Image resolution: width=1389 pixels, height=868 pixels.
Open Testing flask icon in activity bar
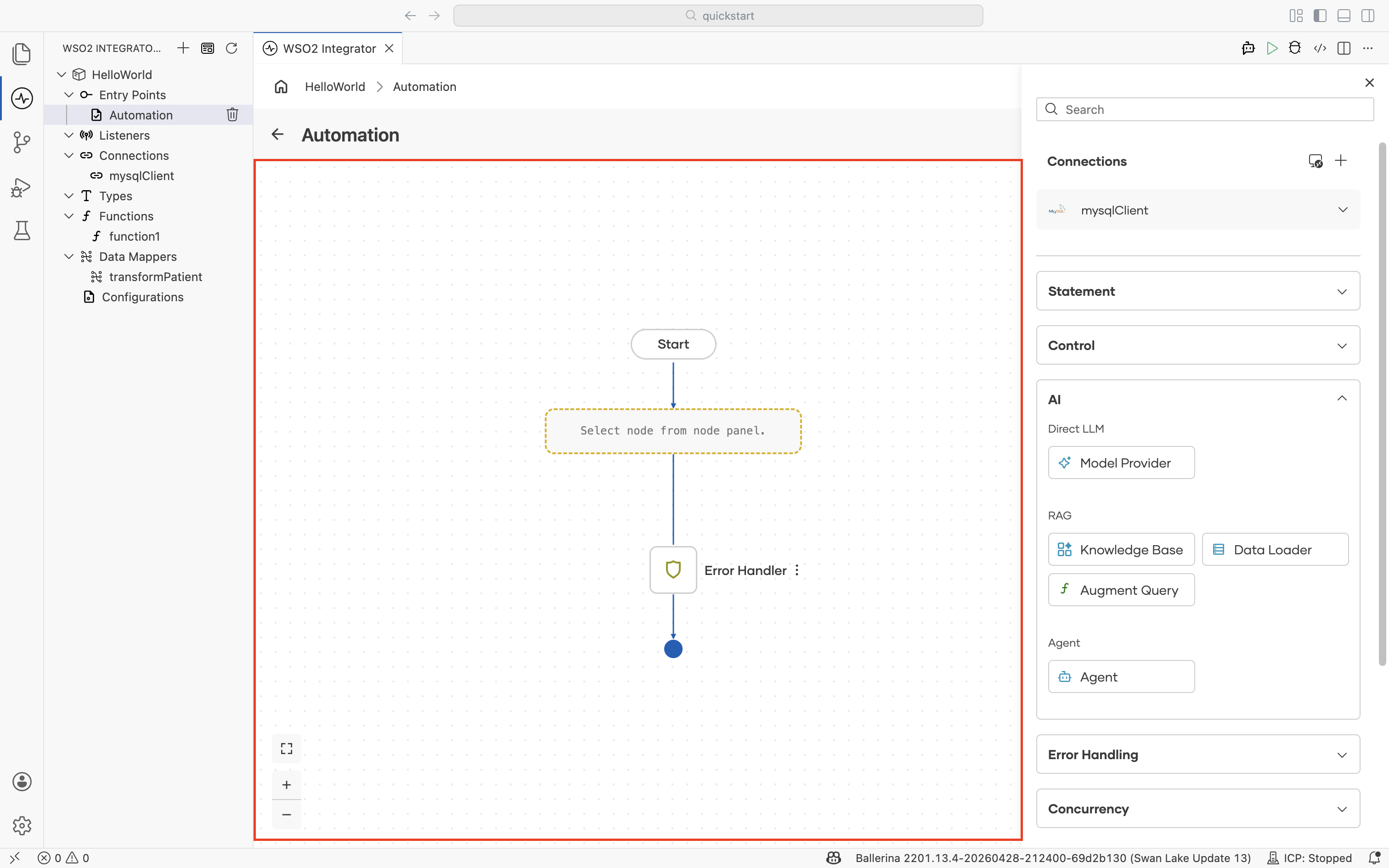[x=22, y=230]
